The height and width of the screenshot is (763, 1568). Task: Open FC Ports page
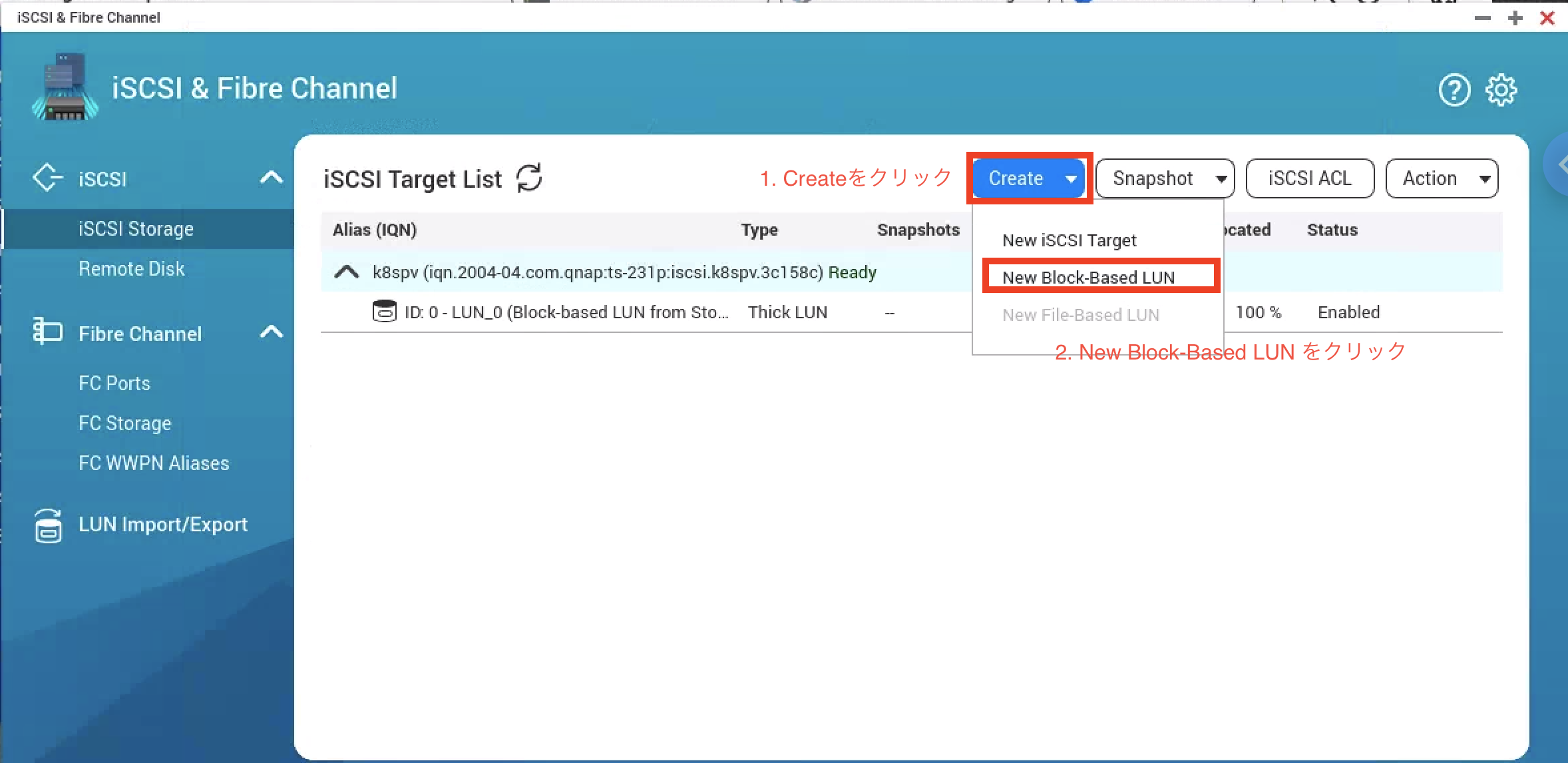114,383
